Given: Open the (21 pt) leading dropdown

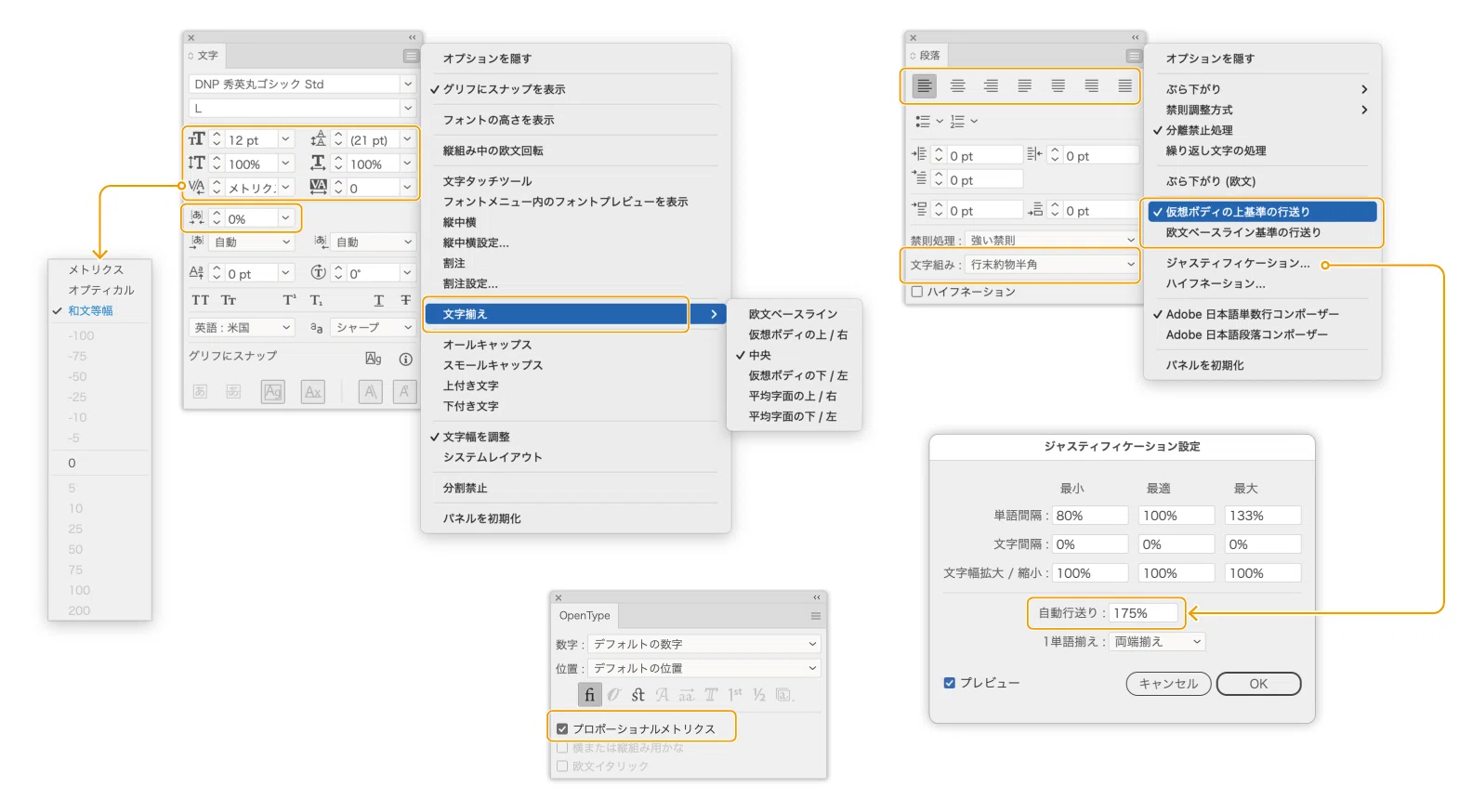Looking at the screenshot, I should pos(407,139).
